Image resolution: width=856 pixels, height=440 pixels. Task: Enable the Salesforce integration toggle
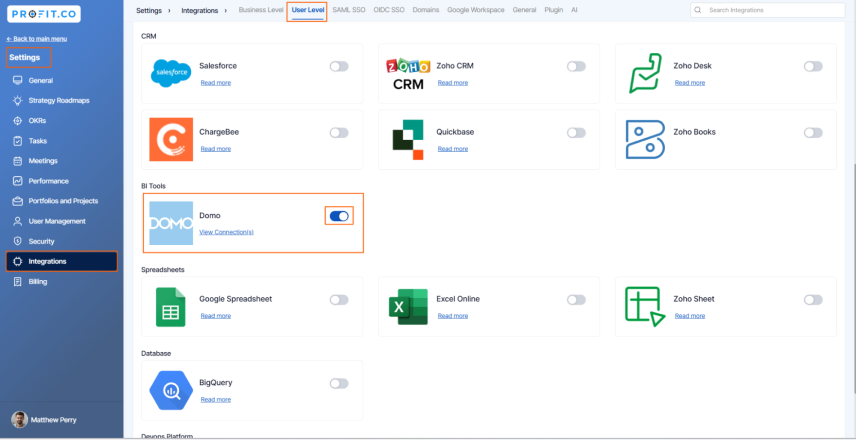click(x=338, y=66)
